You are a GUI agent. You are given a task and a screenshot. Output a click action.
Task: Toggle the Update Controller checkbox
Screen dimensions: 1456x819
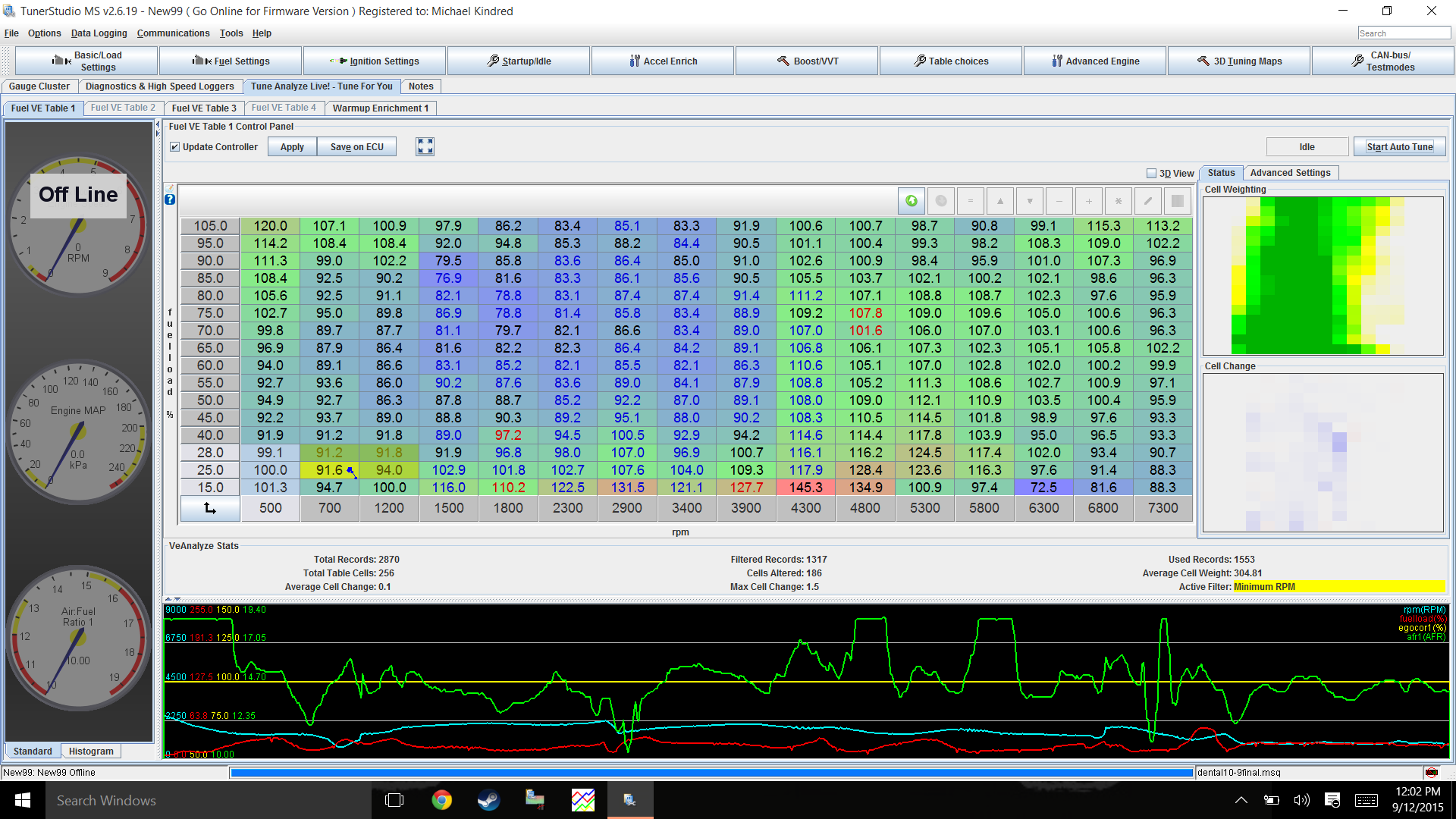(175, 147)
